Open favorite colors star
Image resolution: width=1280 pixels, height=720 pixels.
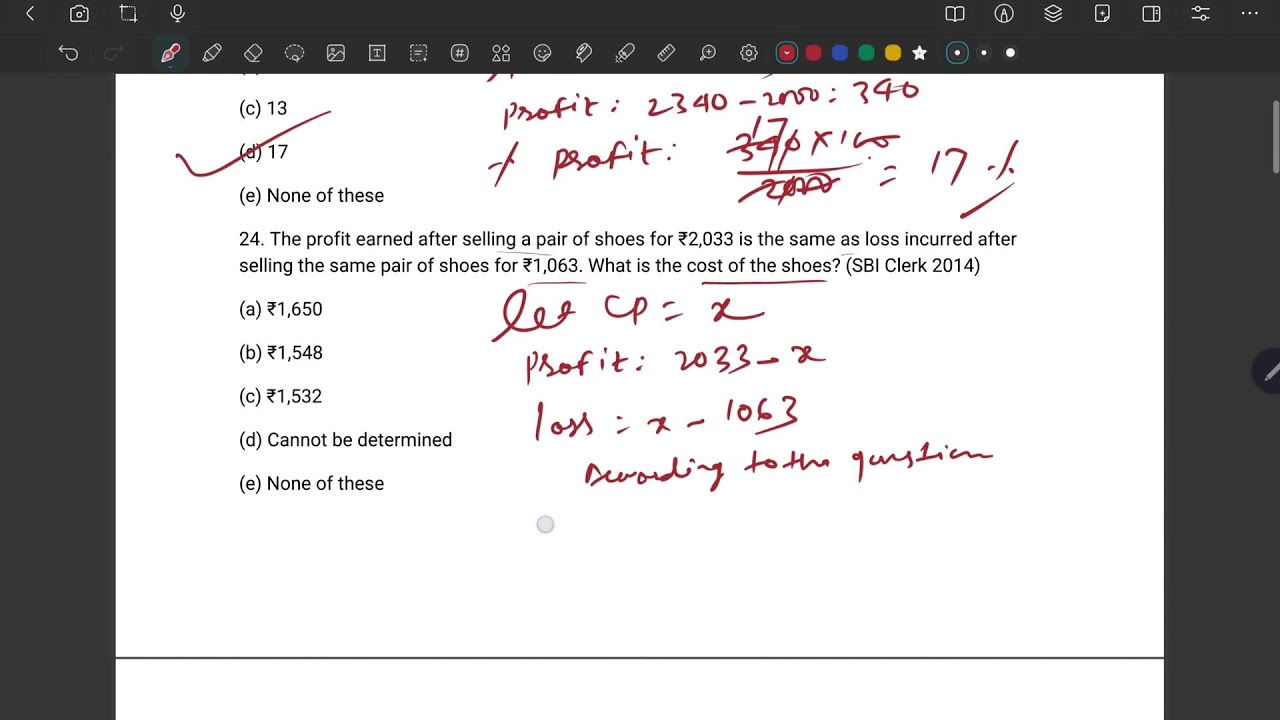coord(919,53)
